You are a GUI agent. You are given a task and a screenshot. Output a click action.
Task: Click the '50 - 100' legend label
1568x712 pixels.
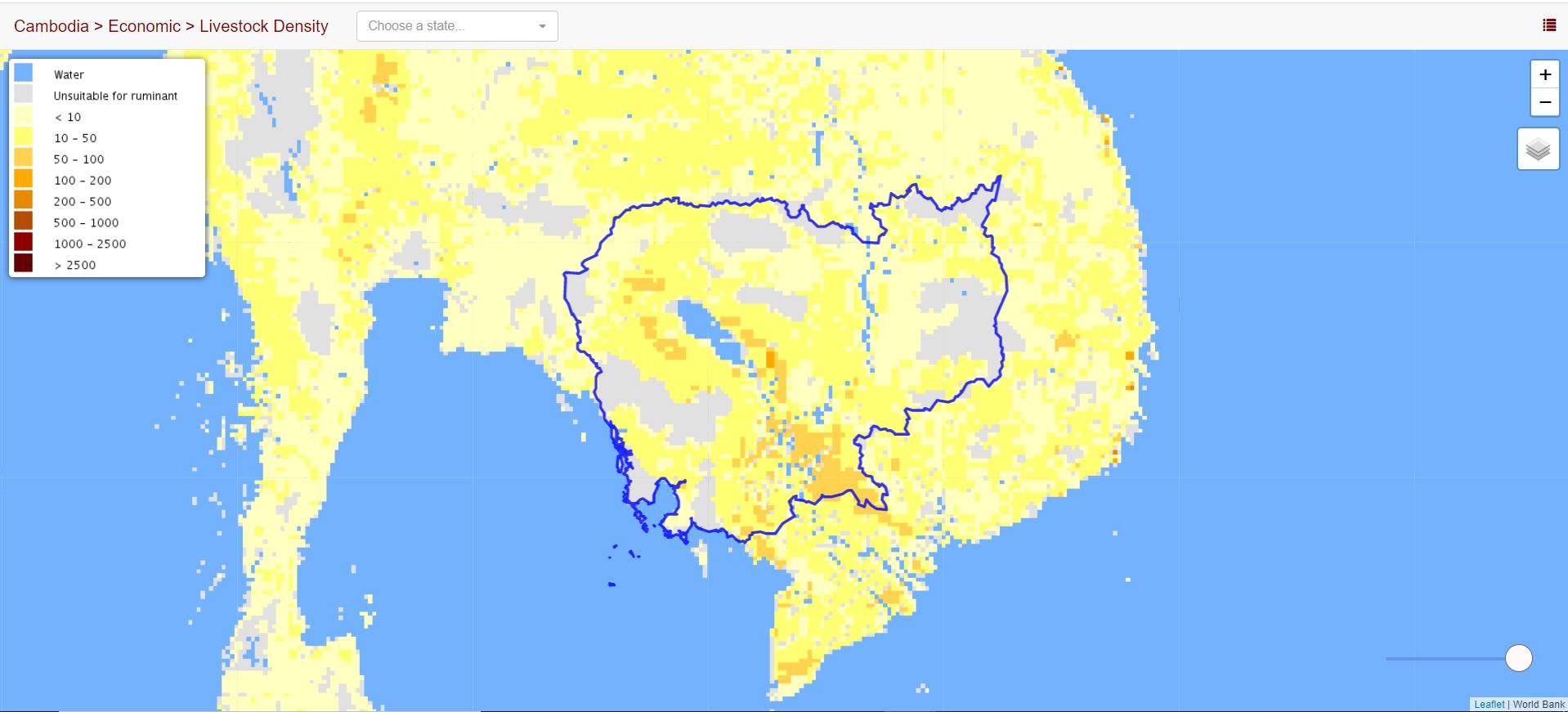click(78, 159)
